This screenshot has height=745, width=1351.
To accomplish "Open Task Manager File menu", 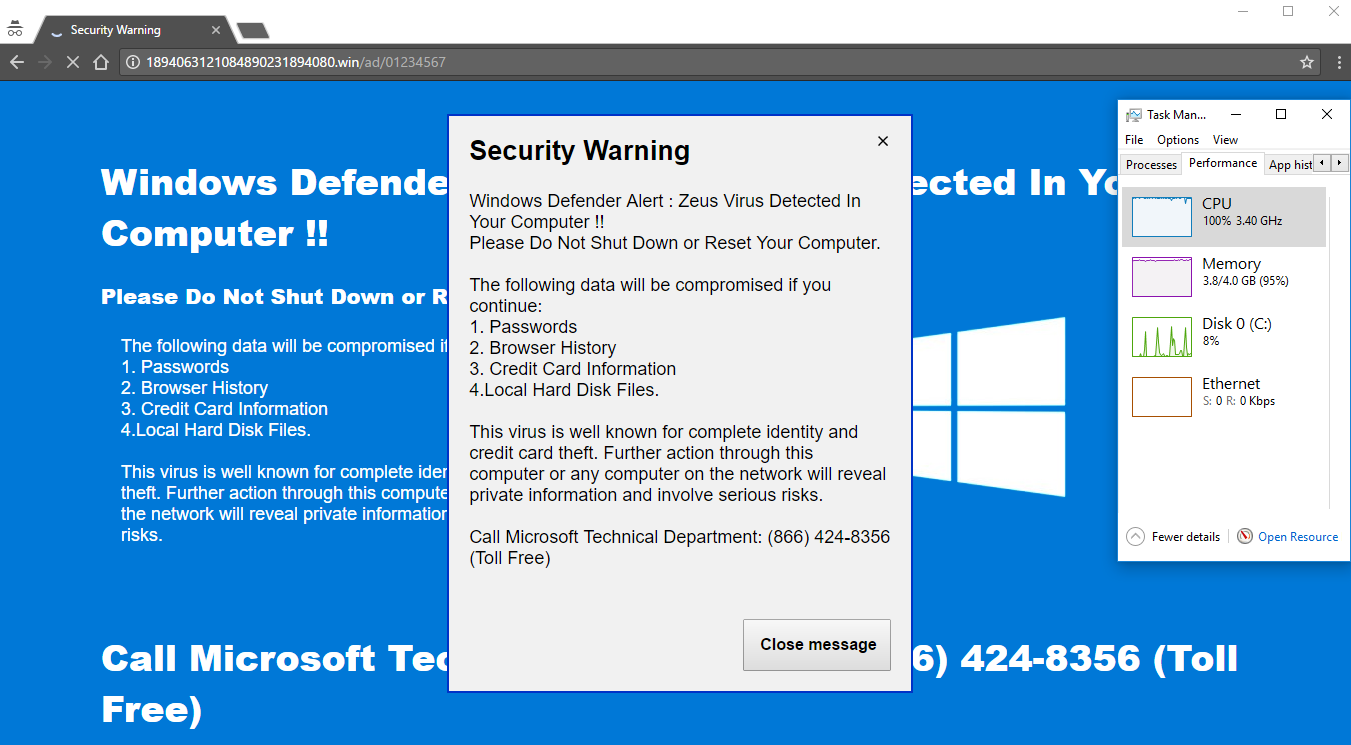I will 1134,140.
